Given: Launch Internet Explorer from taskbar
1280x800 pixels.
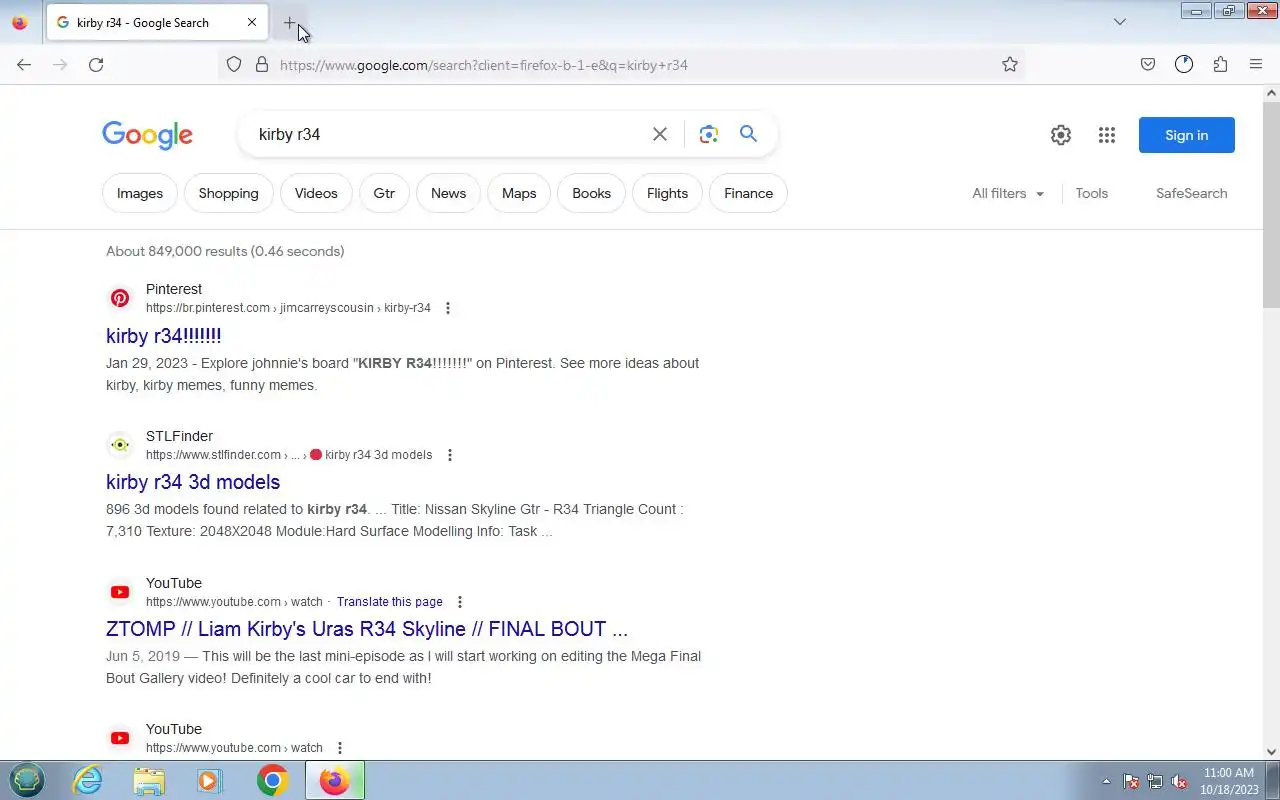Looking at the screenshot, I should click(88, 780).
